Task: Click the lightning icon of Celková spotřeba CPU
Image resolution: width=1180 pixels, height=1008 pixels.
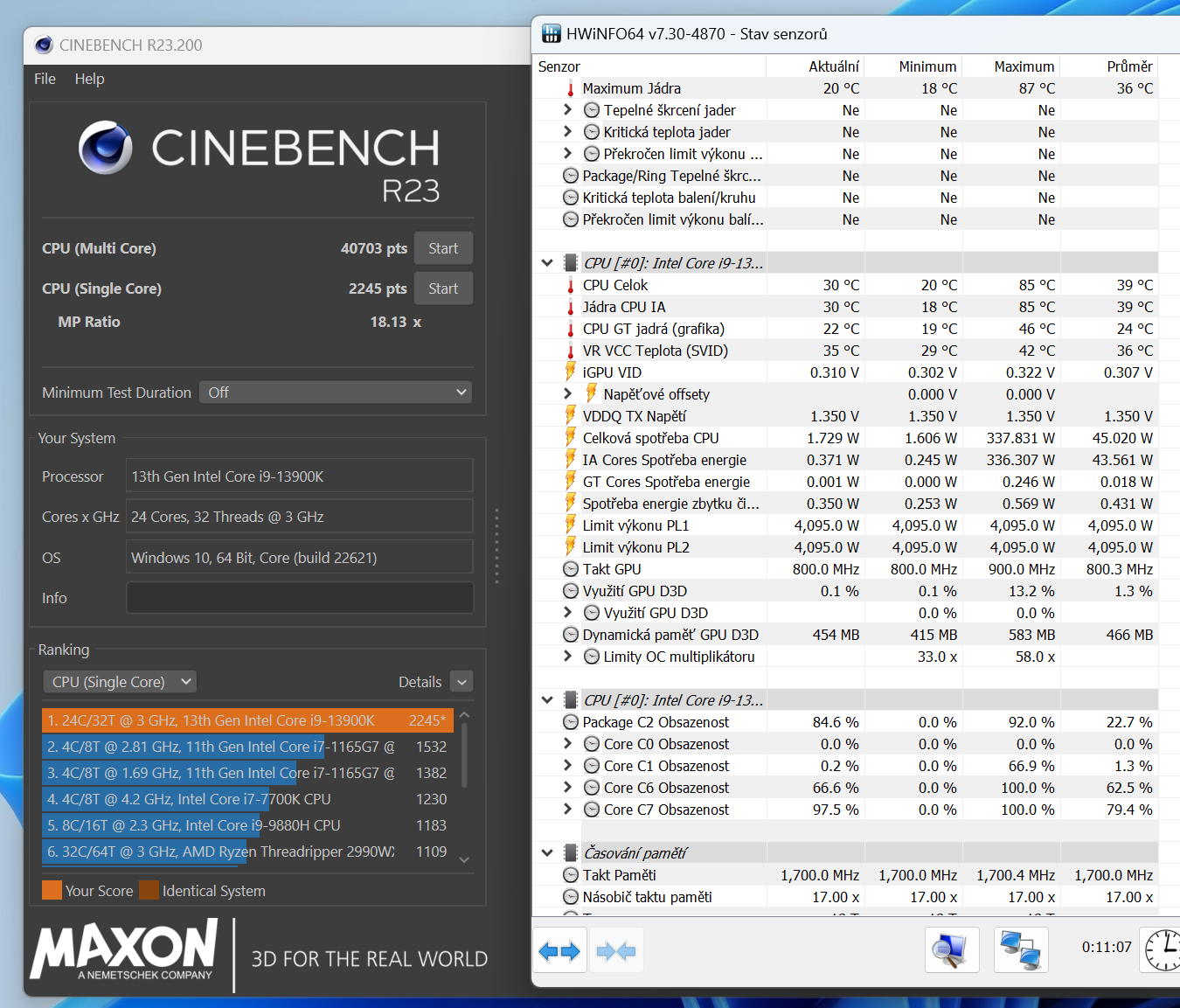Action: tap(571, 438)
